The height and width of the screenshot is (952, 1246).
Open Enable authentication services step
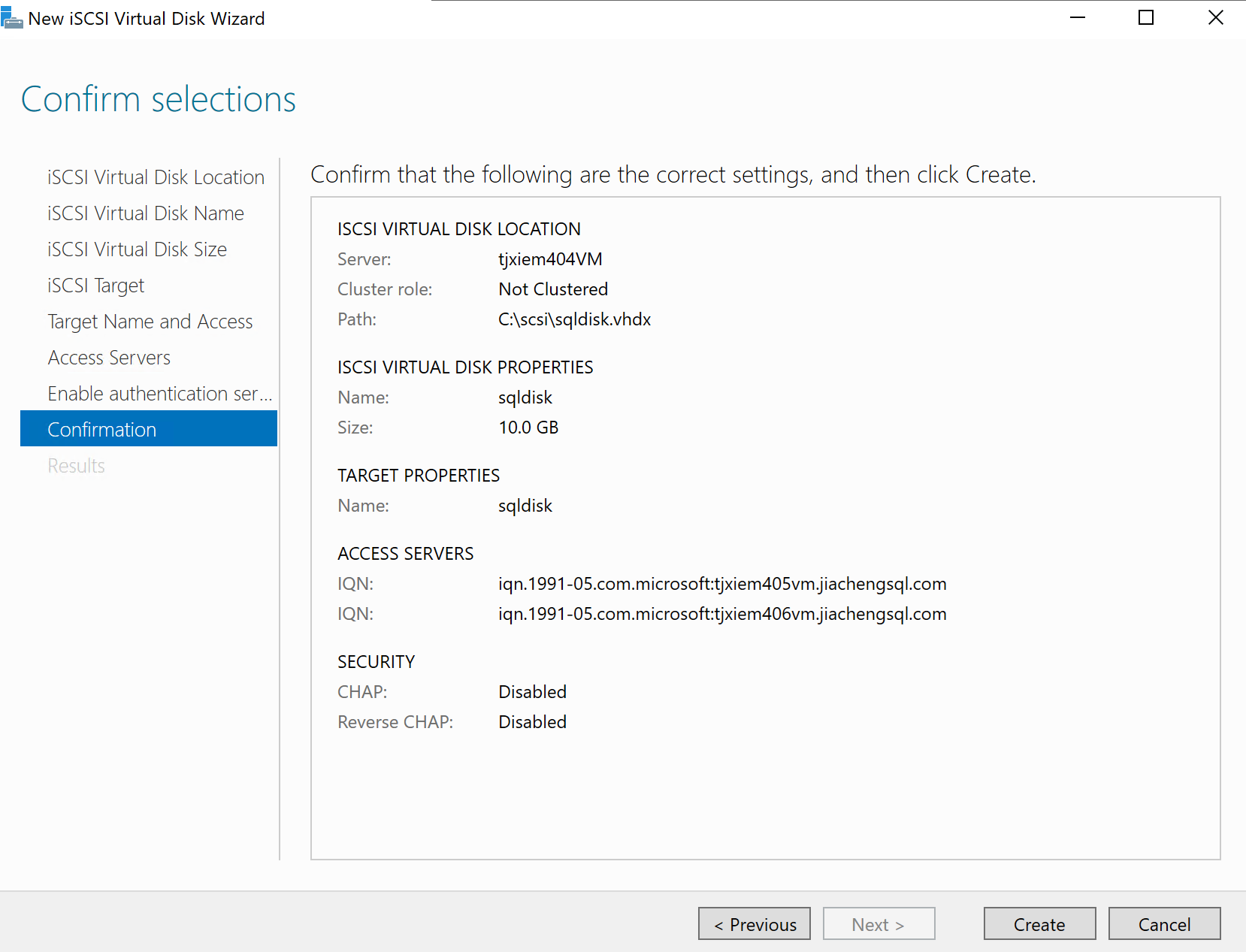[x=159, y=394]
